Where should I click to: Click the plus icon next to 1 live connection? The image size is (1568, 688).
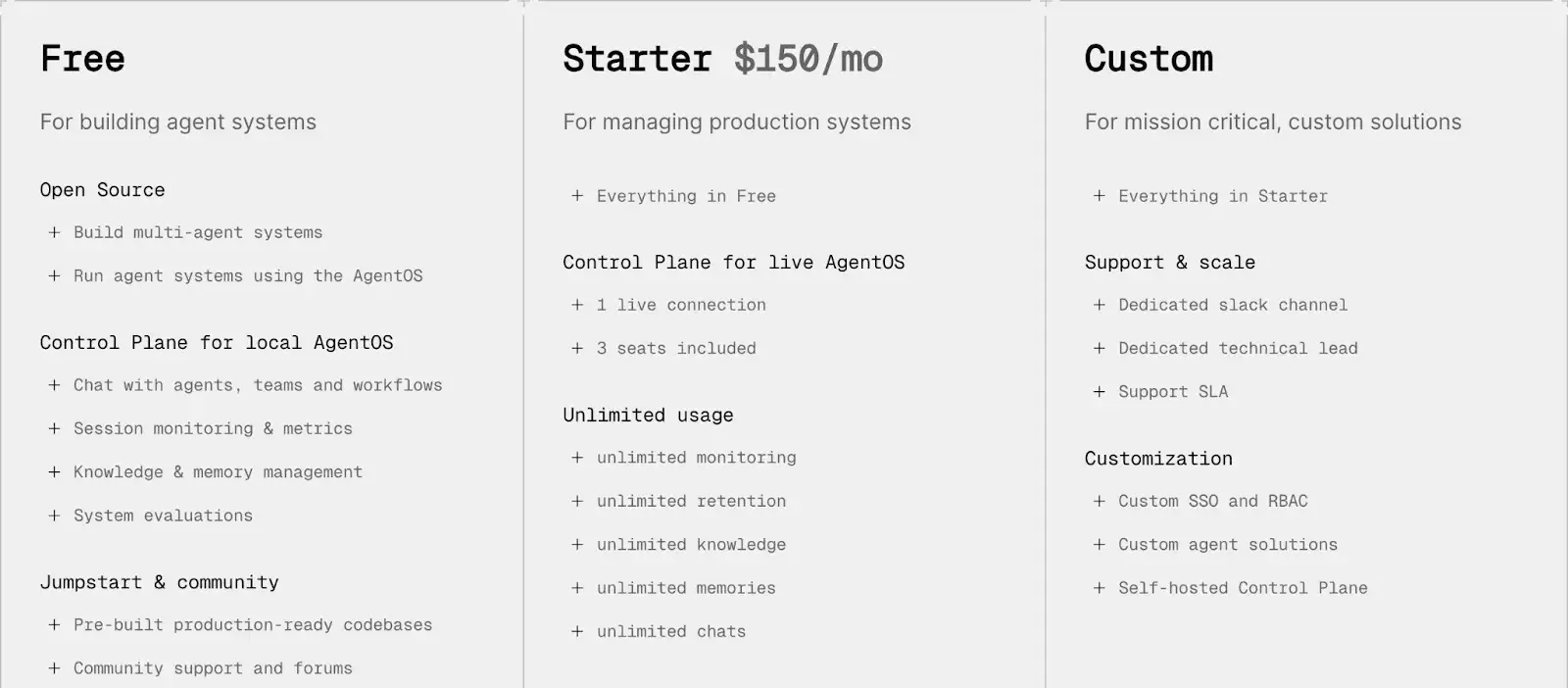tap(577, 305)
